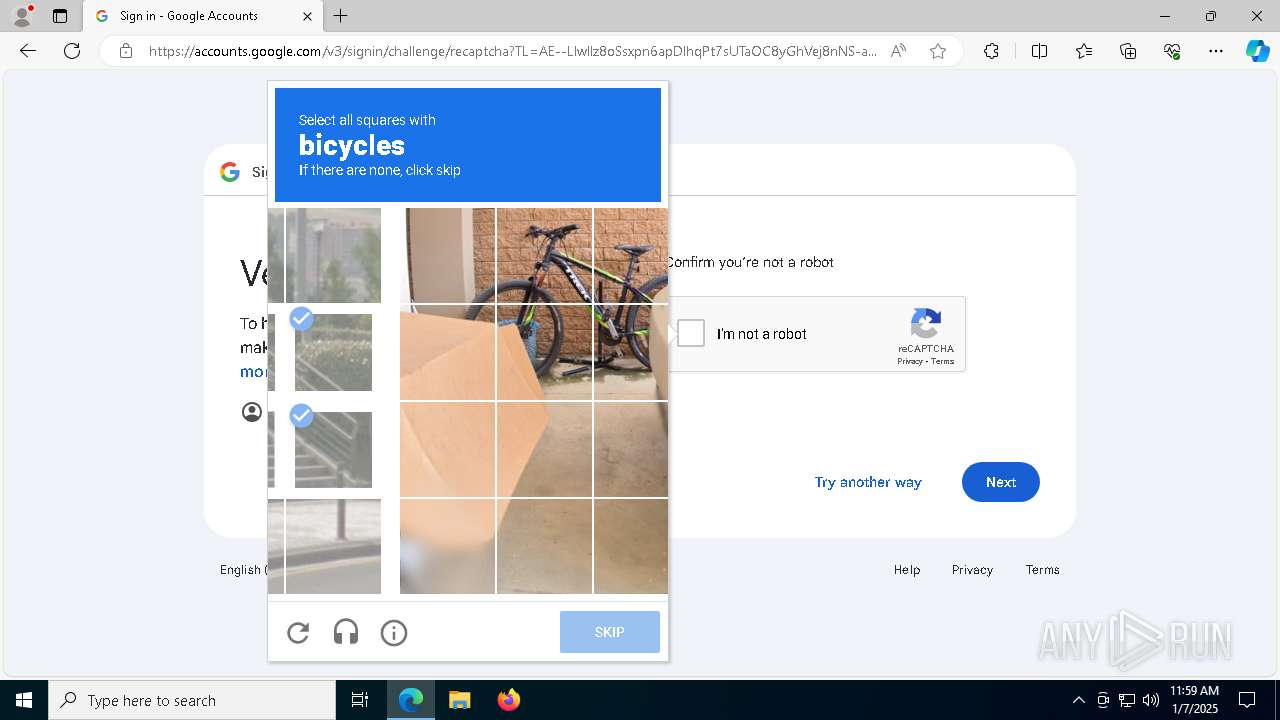This screenshot has width=1280, height=720.
Task: Open the Help link in footer
Action: pyautogui.click(x=907, y=570)
